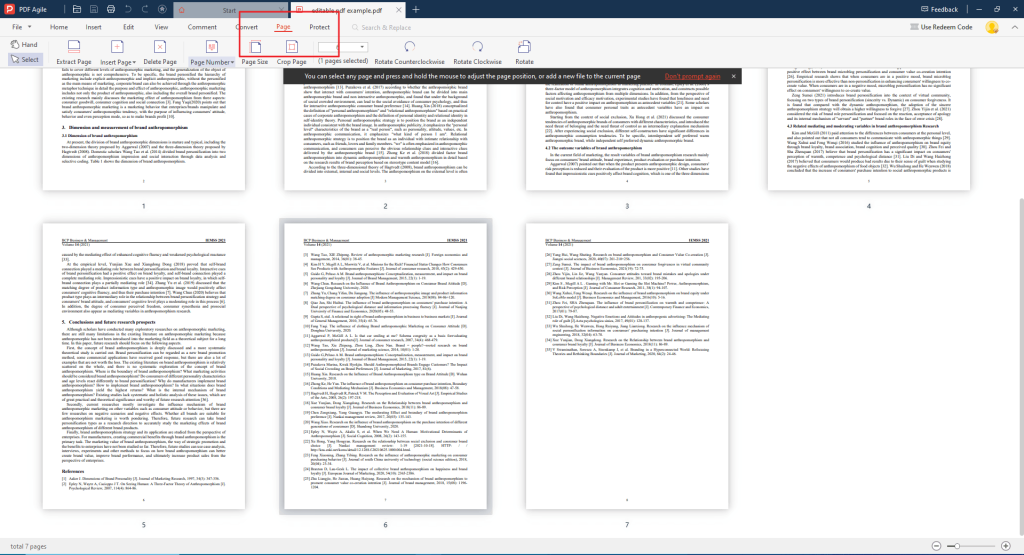The image size is (1024, 555).
Task: Click the yellow user avatar icon
Action: (992, 27)
